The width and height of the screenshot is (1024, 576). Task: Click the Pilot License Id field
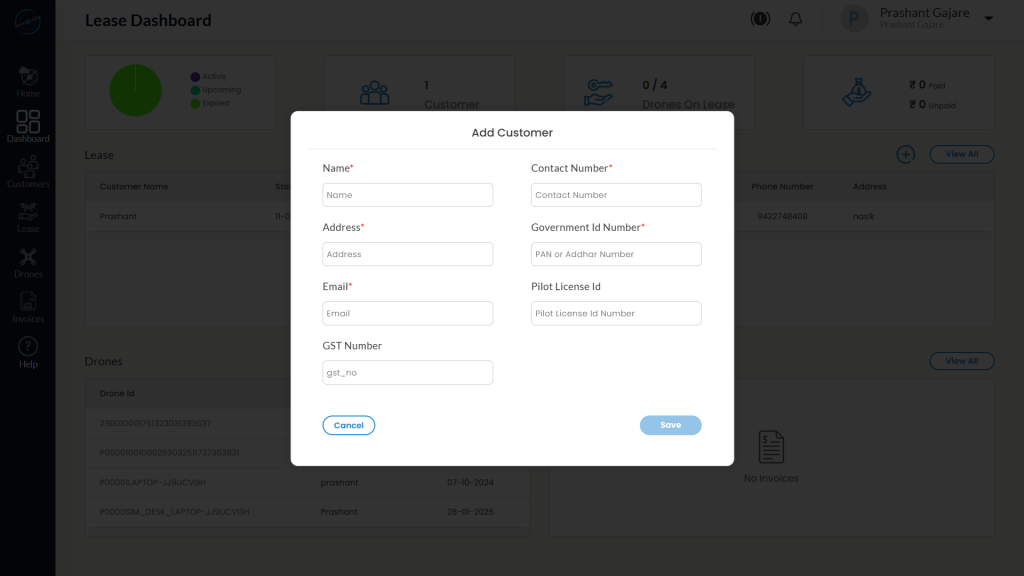(x=616, y=313)
